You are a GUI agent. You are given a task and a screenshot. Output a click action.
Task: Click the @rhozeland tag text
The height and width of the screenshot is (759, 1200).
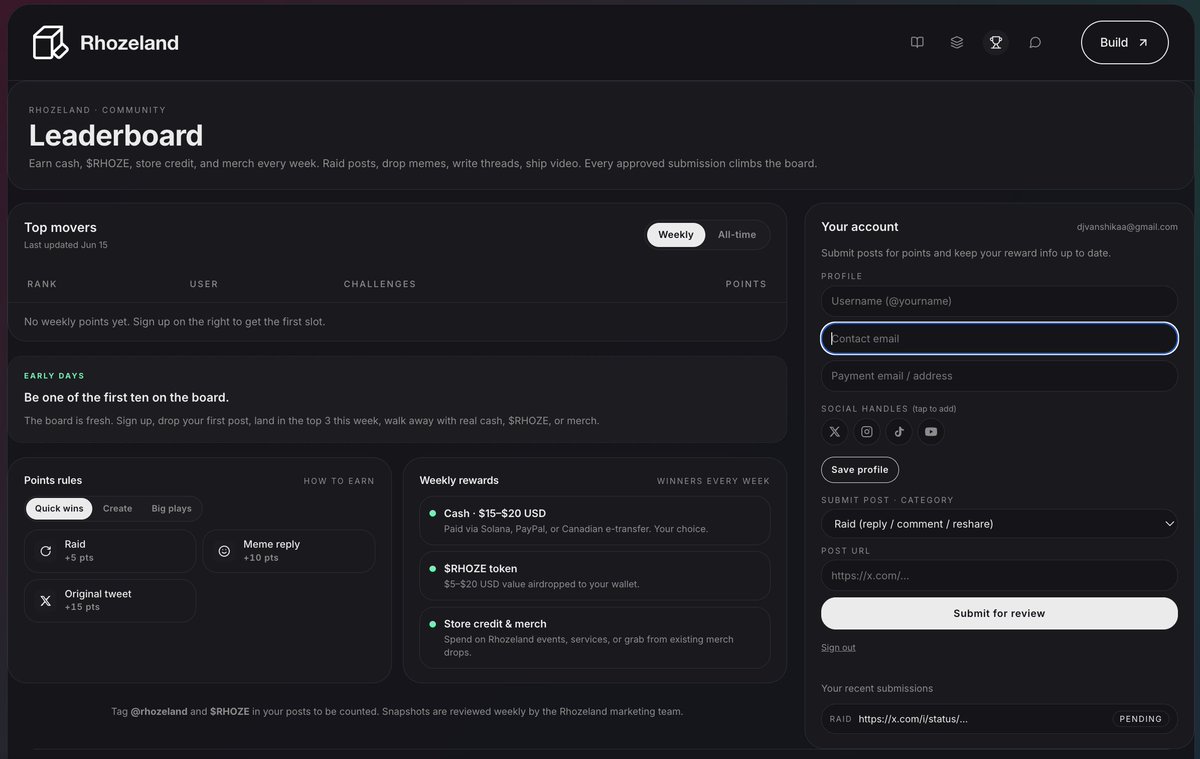click(159, 712)
